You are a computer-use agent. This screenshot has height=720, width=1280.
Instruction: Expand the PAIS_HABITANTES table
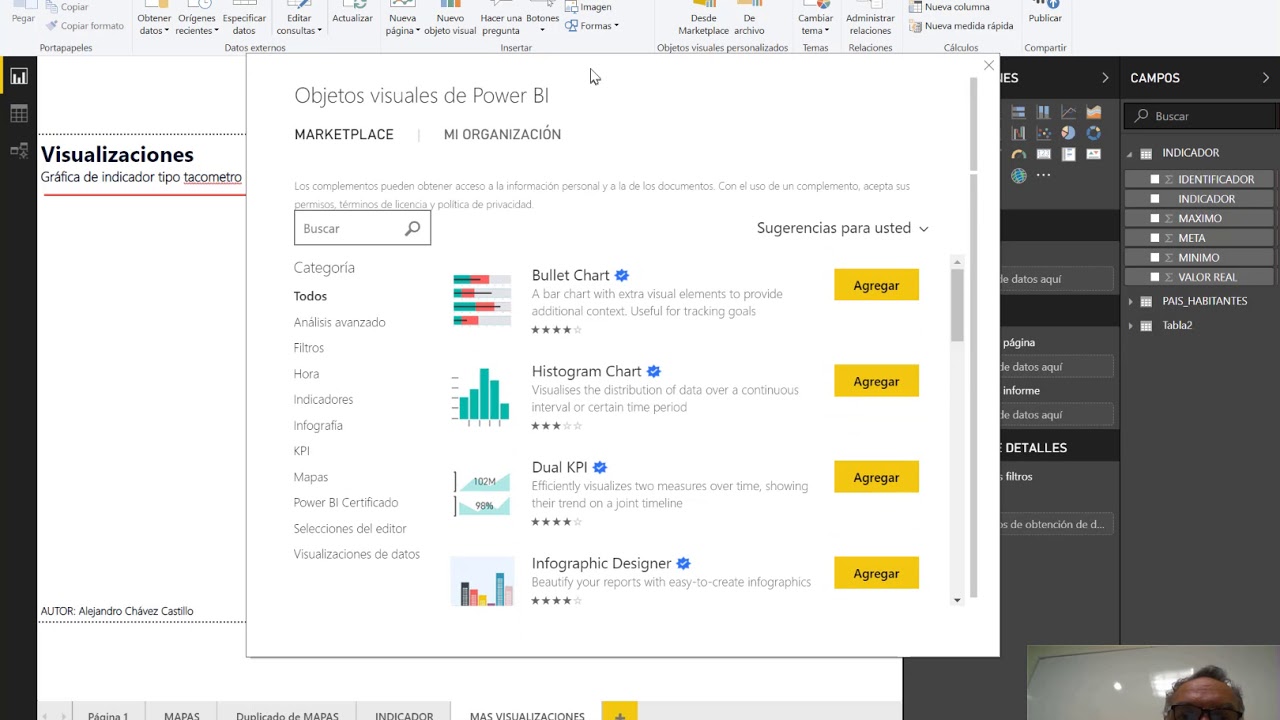click(1131, 301)
